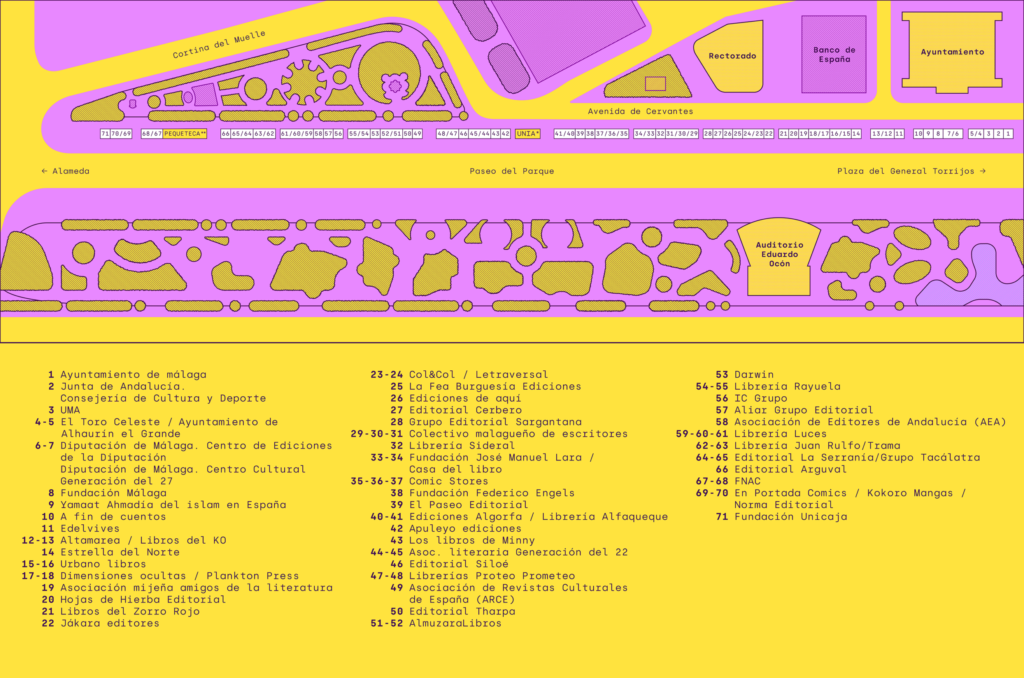
Task: Click legend entry 'IC Grupo'
Action: [x=761, y=398]
